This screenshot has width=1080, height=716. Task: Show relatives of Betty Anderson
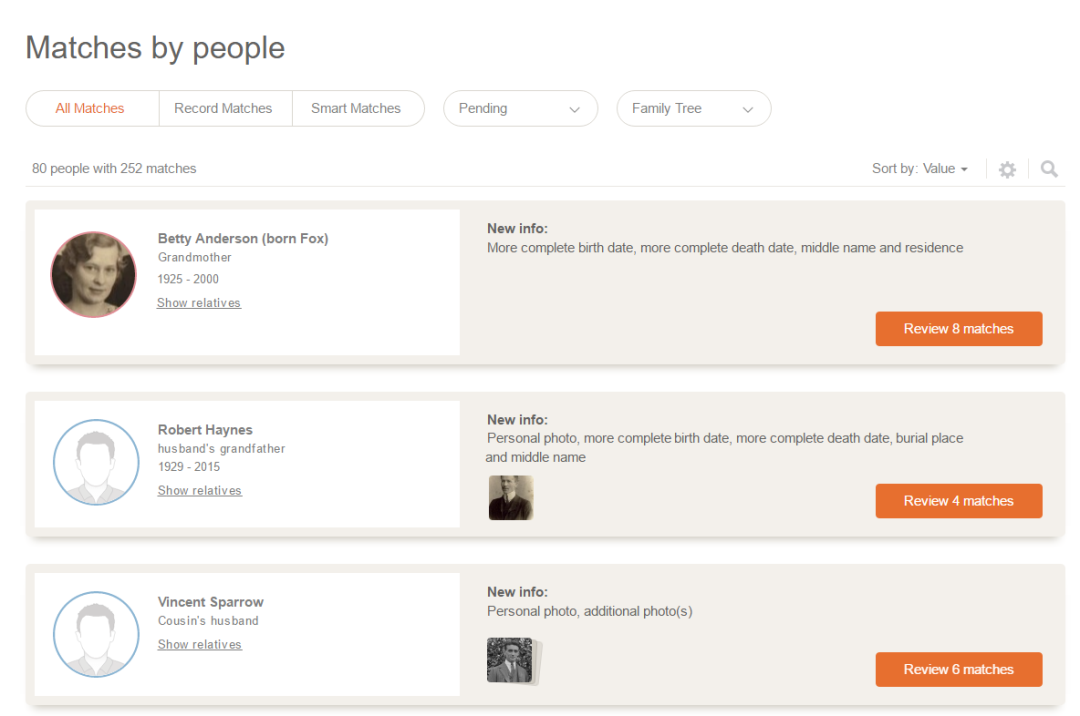199,303
